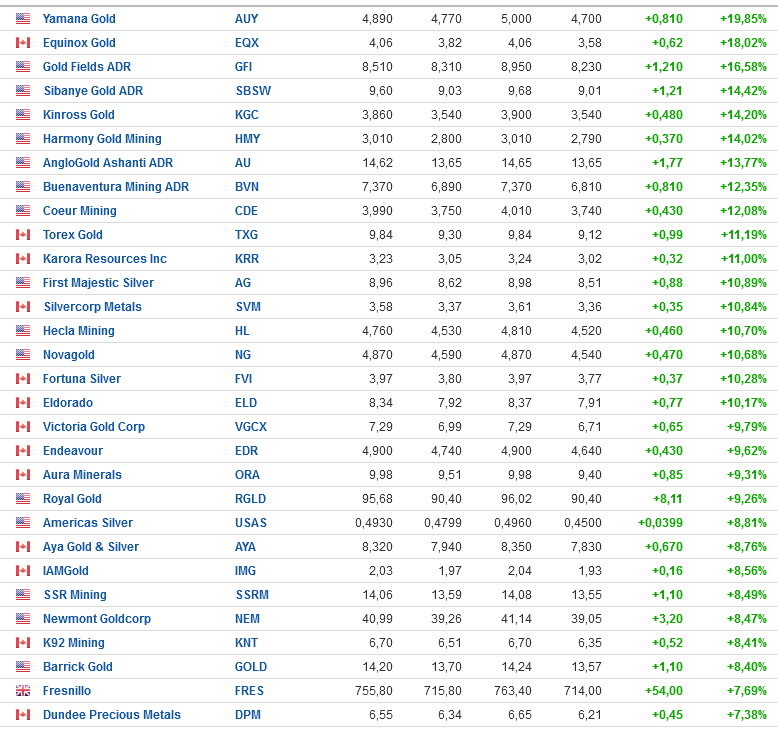
Task: Click the Canadian flag next to Fortuna Silver
Action: [23, 379]
